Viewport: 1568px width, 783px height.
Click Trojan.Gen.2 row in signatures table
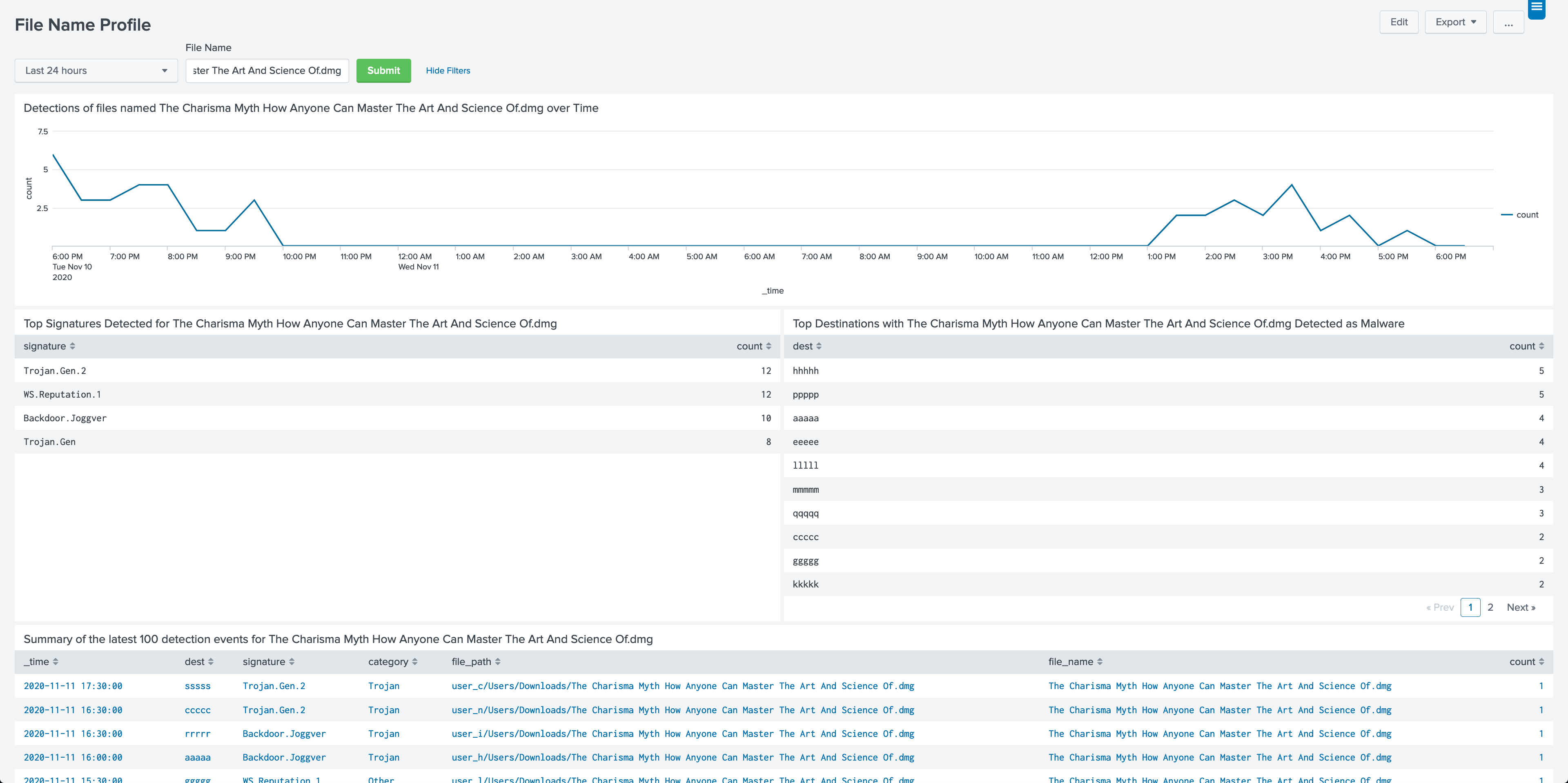[55, 371]
